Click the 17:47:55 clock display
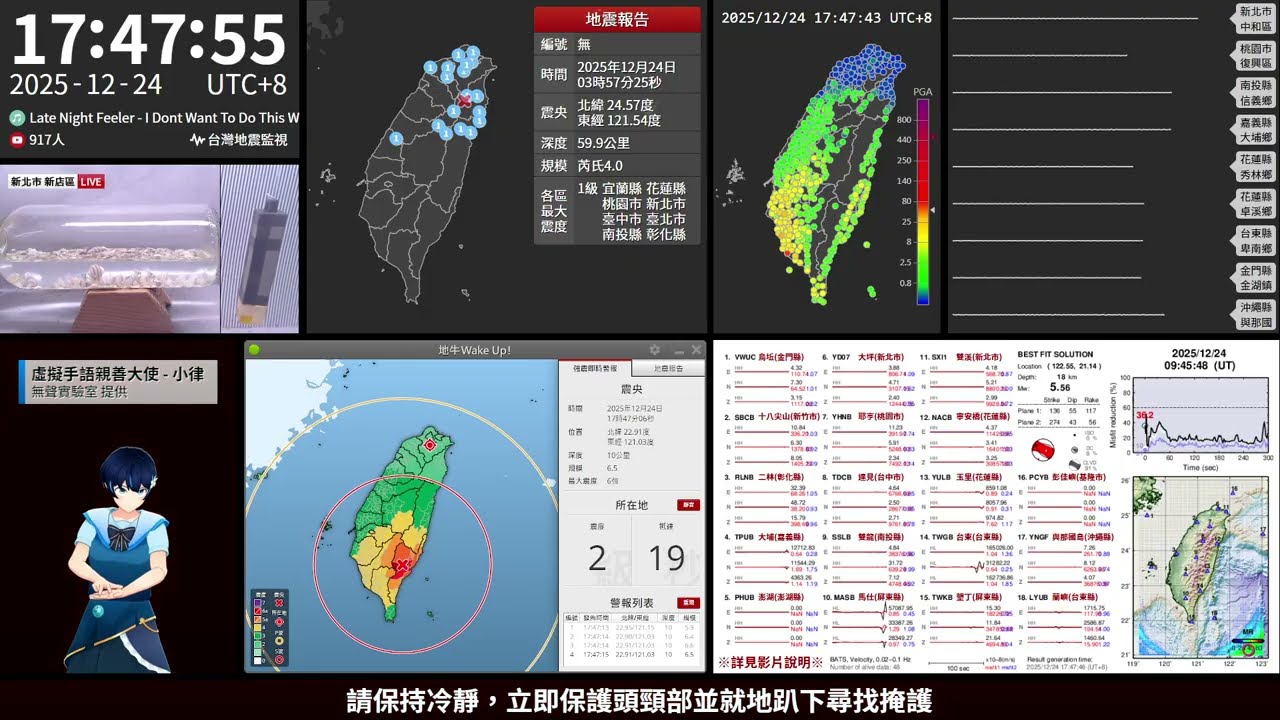Screen dimensions: 1280x720 149,40
